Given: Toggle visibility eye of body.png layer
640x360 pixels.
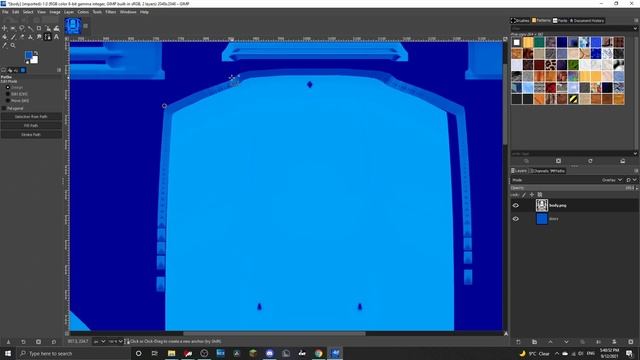Looking at the screenshot, I should (x=516, y=205).
